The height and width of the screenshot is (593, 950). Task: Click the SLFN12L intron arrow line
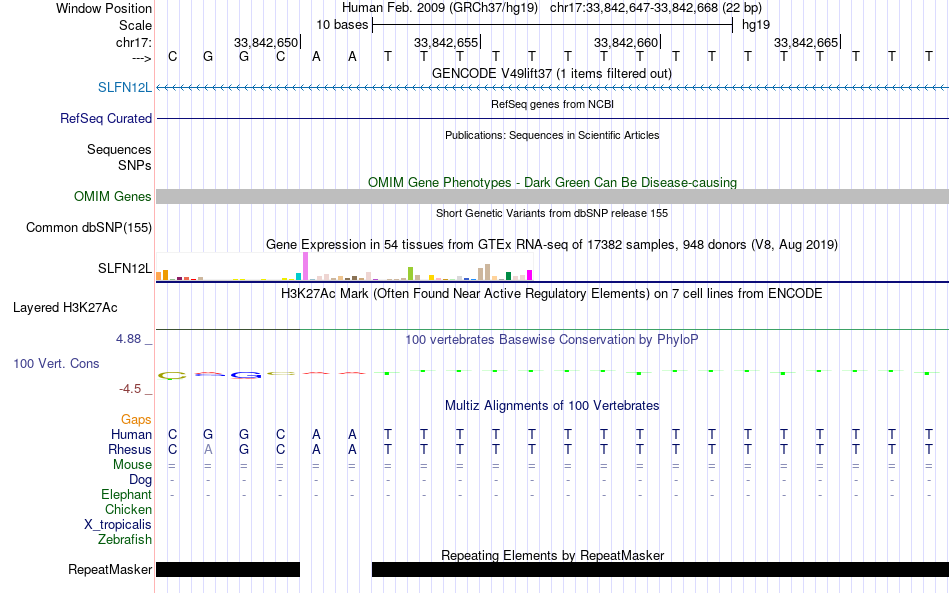pos(553,88)
